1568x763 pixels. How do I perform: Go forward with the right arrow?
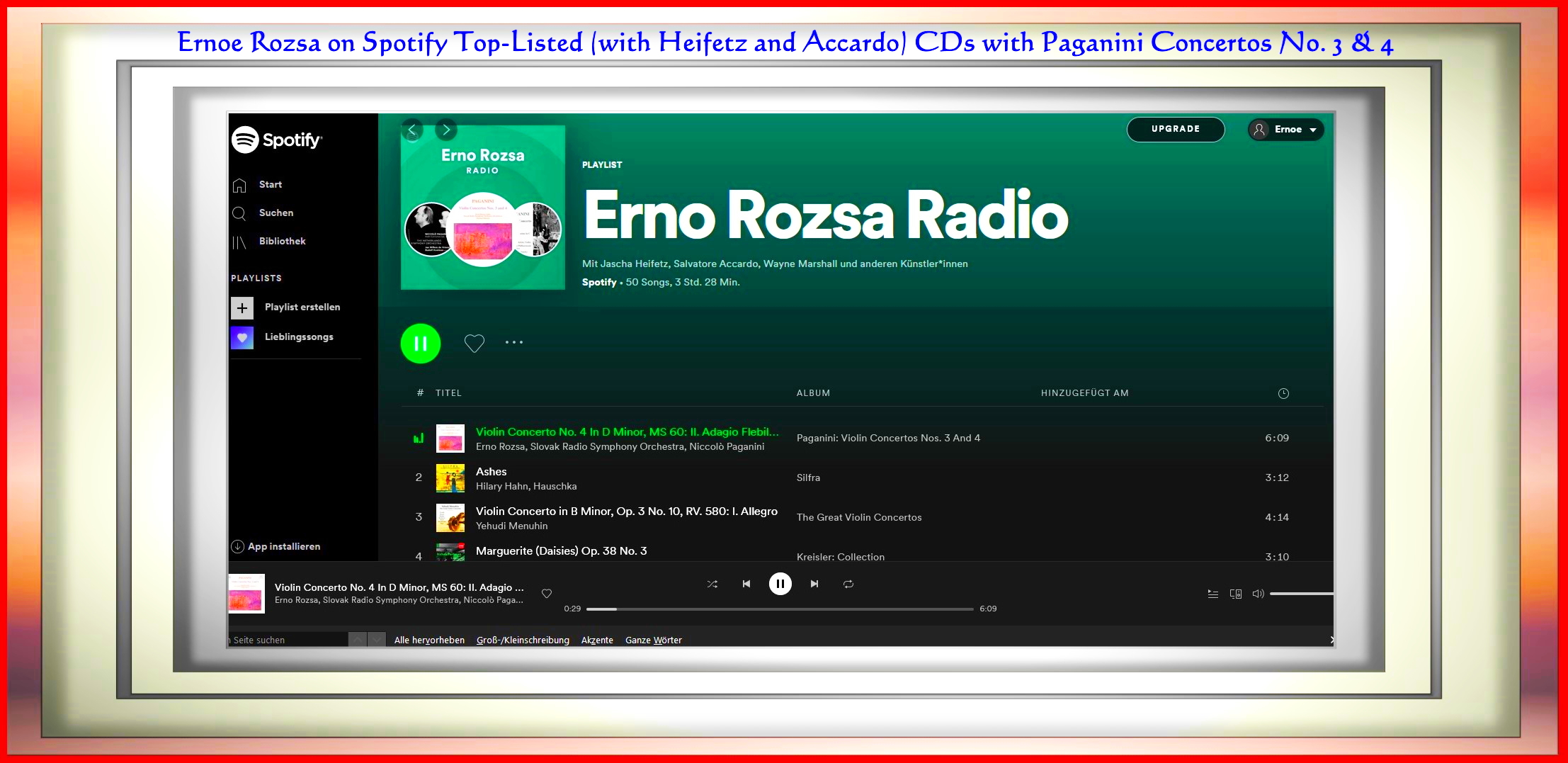446,130
